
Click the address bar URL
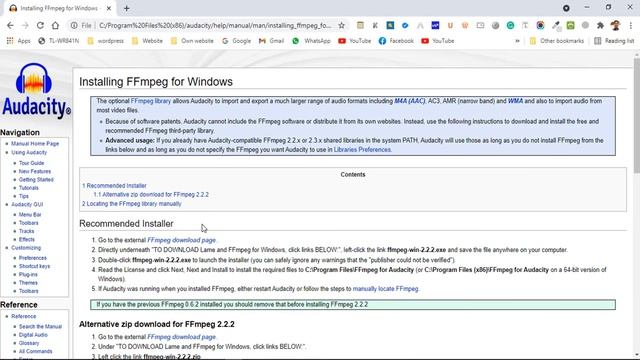click(x=215, y=25)
